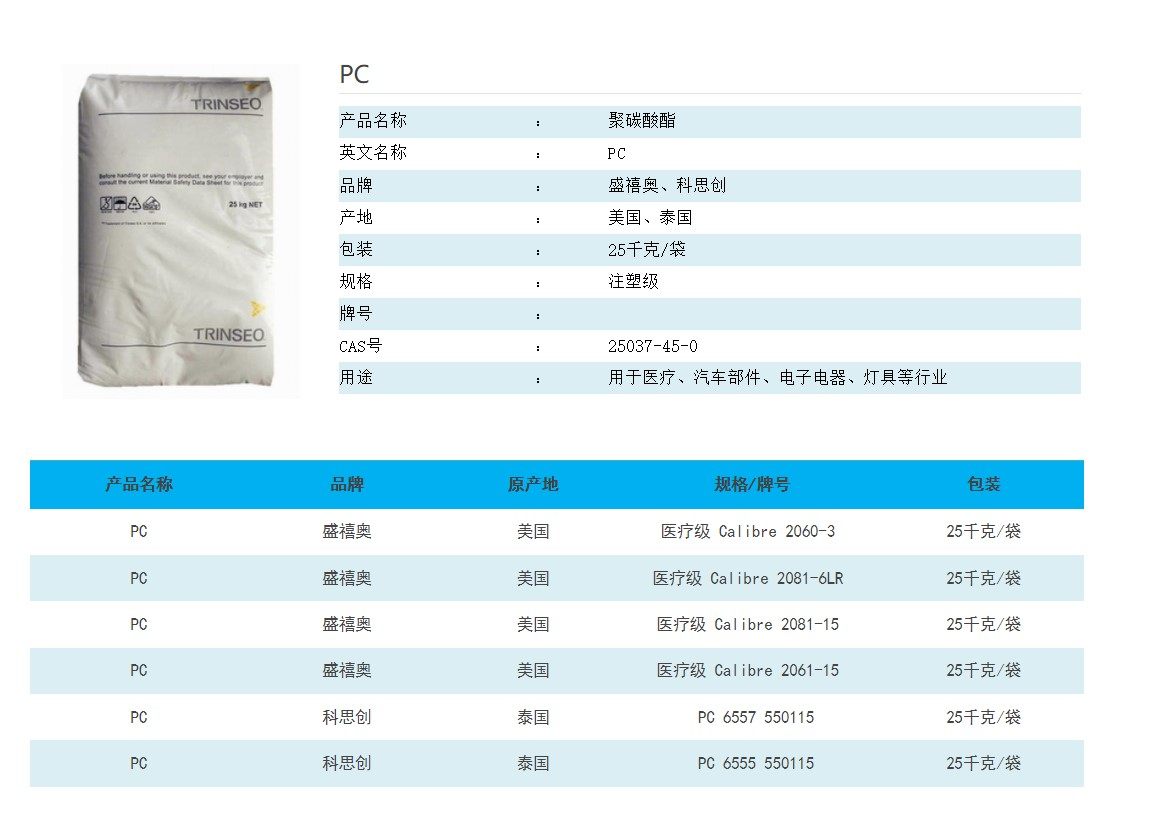1156x832 pixels.
Task: Select the specification value 注塑级
Action: coord(633,282)
